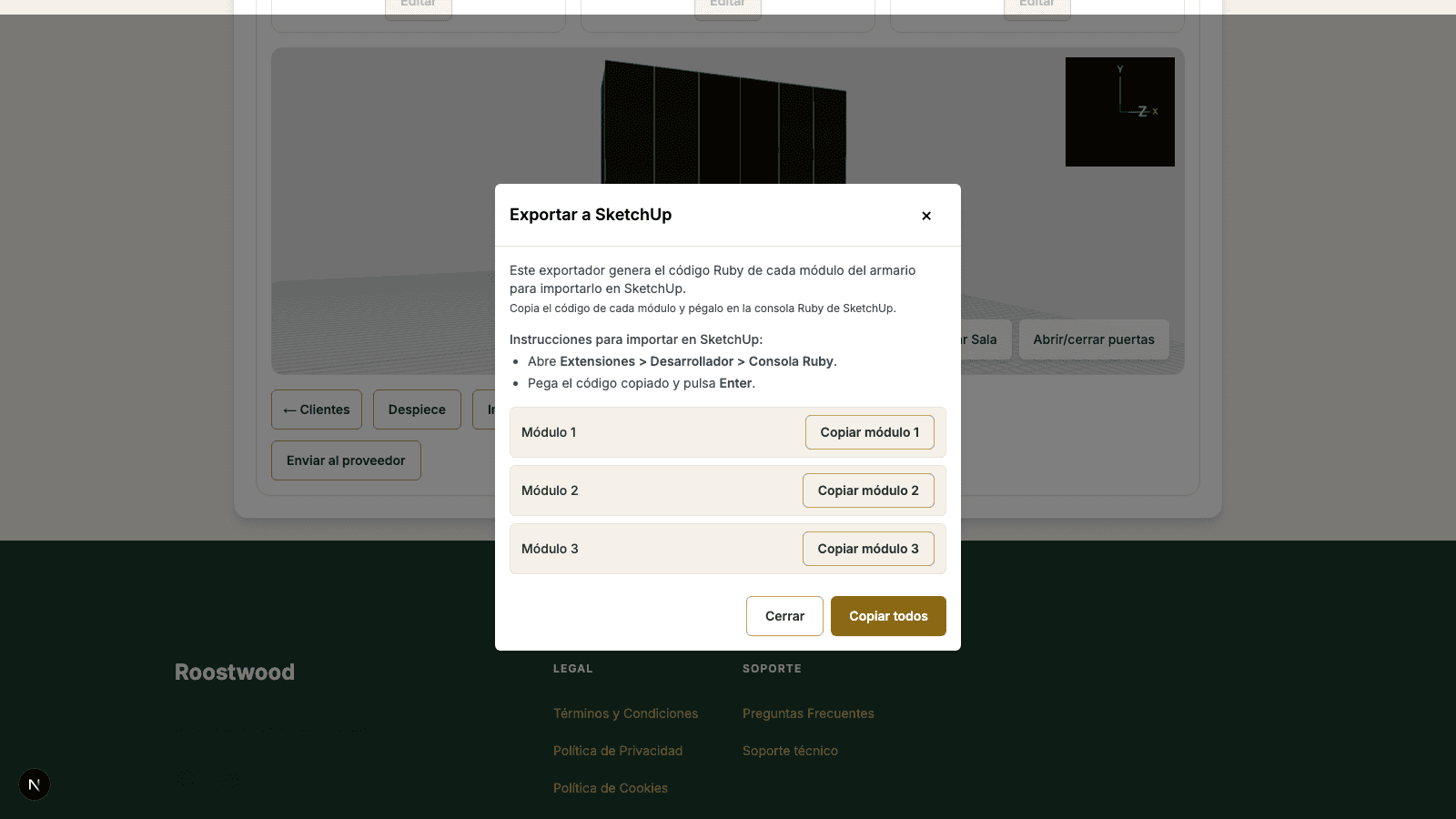This screenshot has height=819, width=1456.
Task: Click the Cerrar button
Action: tap(784, 616)
